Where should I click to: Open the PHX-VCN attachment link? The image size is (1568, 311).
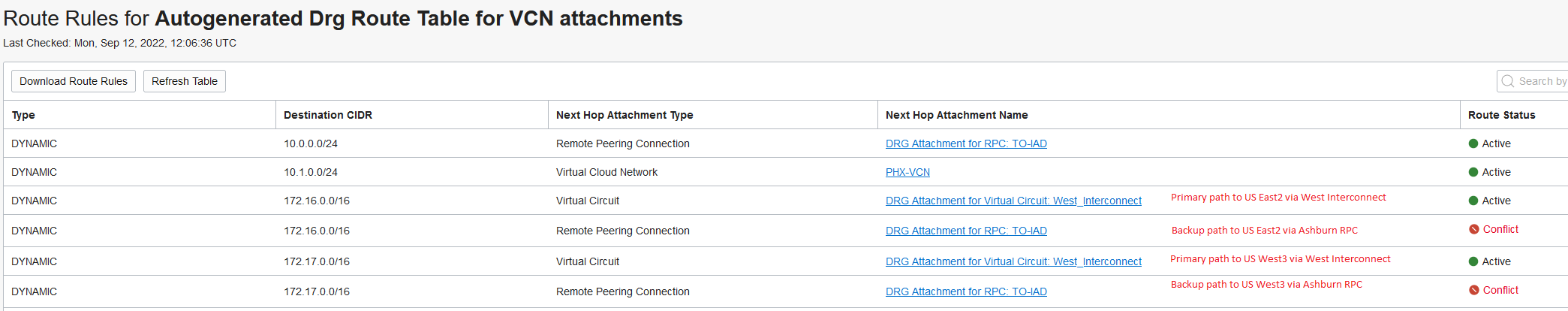(907, 172)
